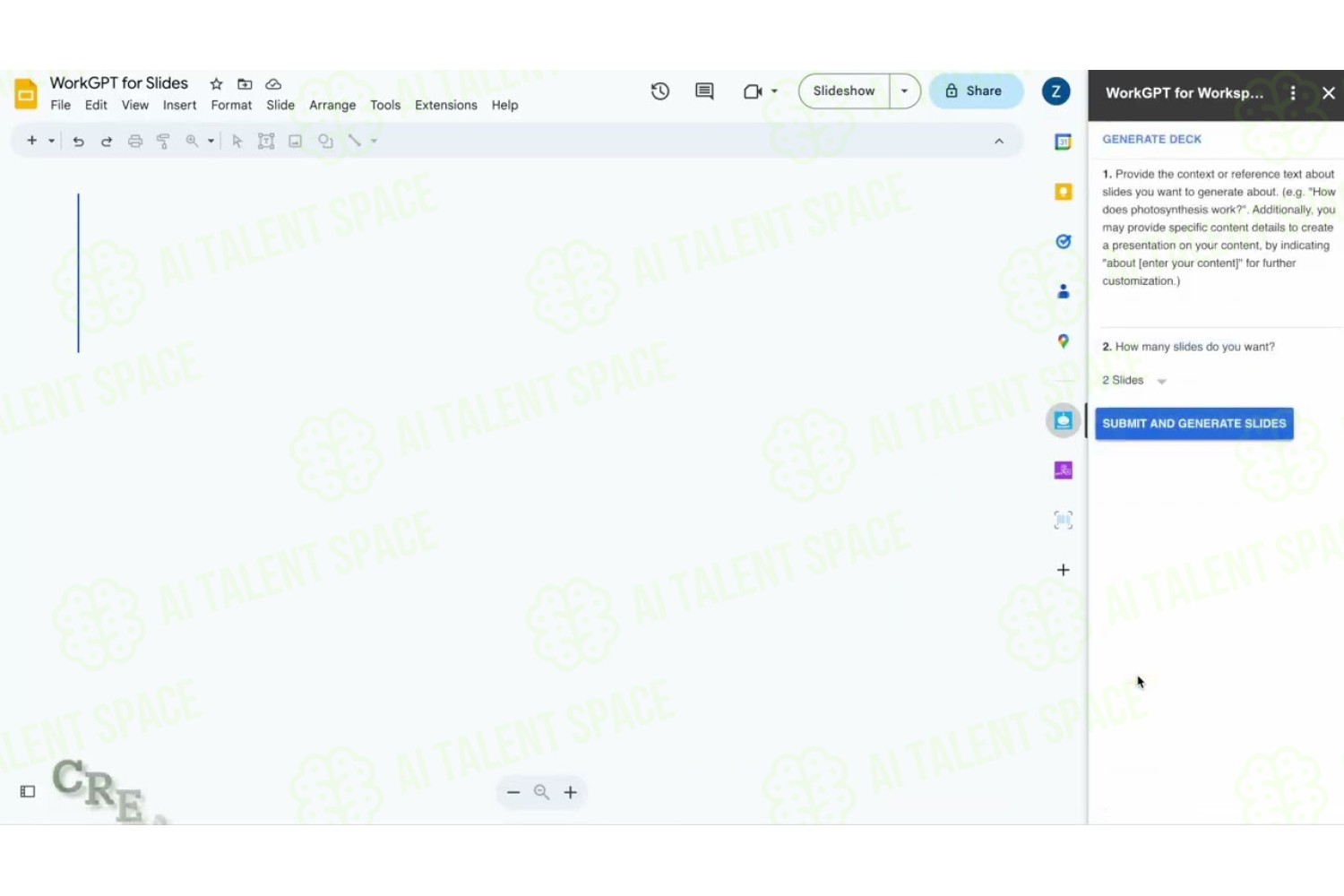Open the Slide menu
Viewport: 1344px width, 896px height.
(280, 105)
